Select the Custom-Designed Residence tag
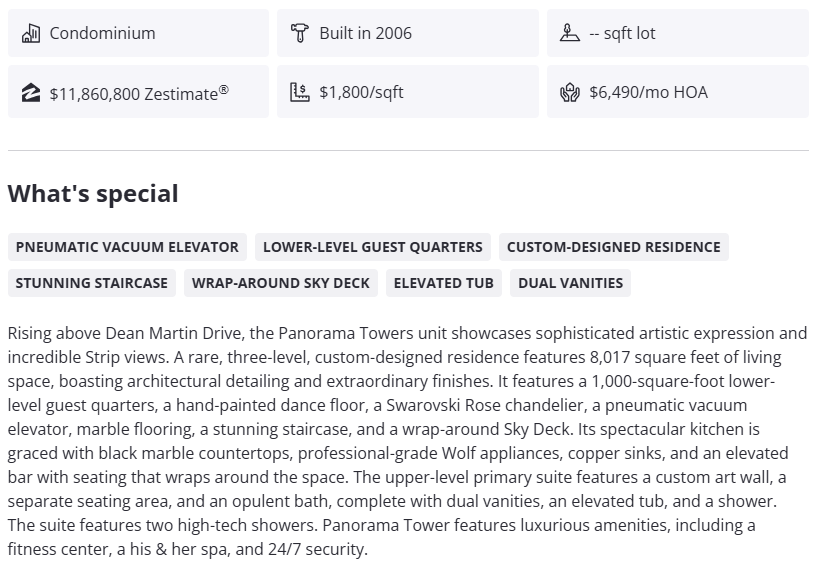This screenshot has width=822, height=565. [x=613, y=247]
